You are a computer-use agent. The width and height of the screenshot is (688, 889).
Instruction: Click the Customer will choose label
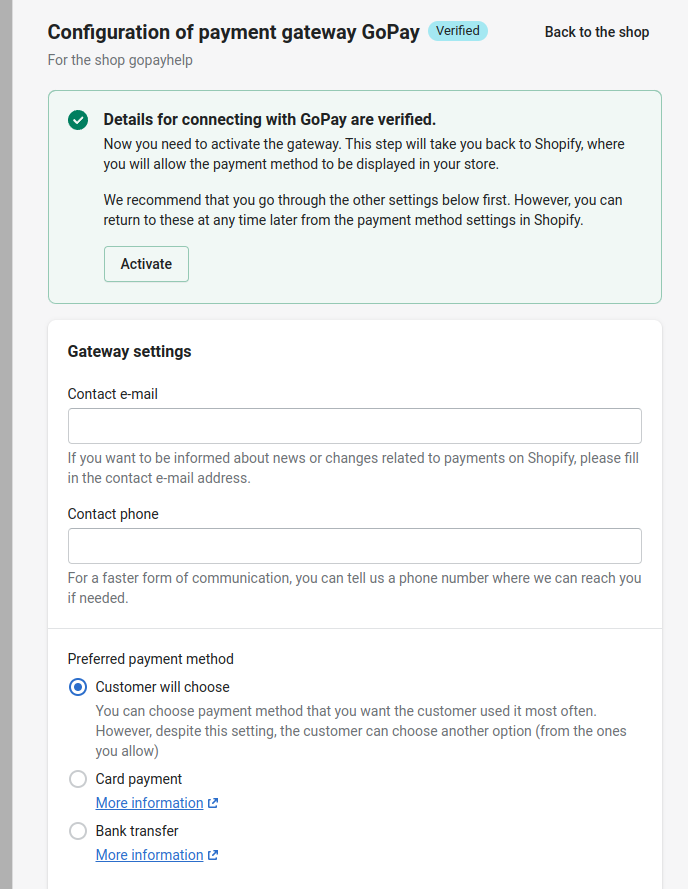click(x=162, y=687)
